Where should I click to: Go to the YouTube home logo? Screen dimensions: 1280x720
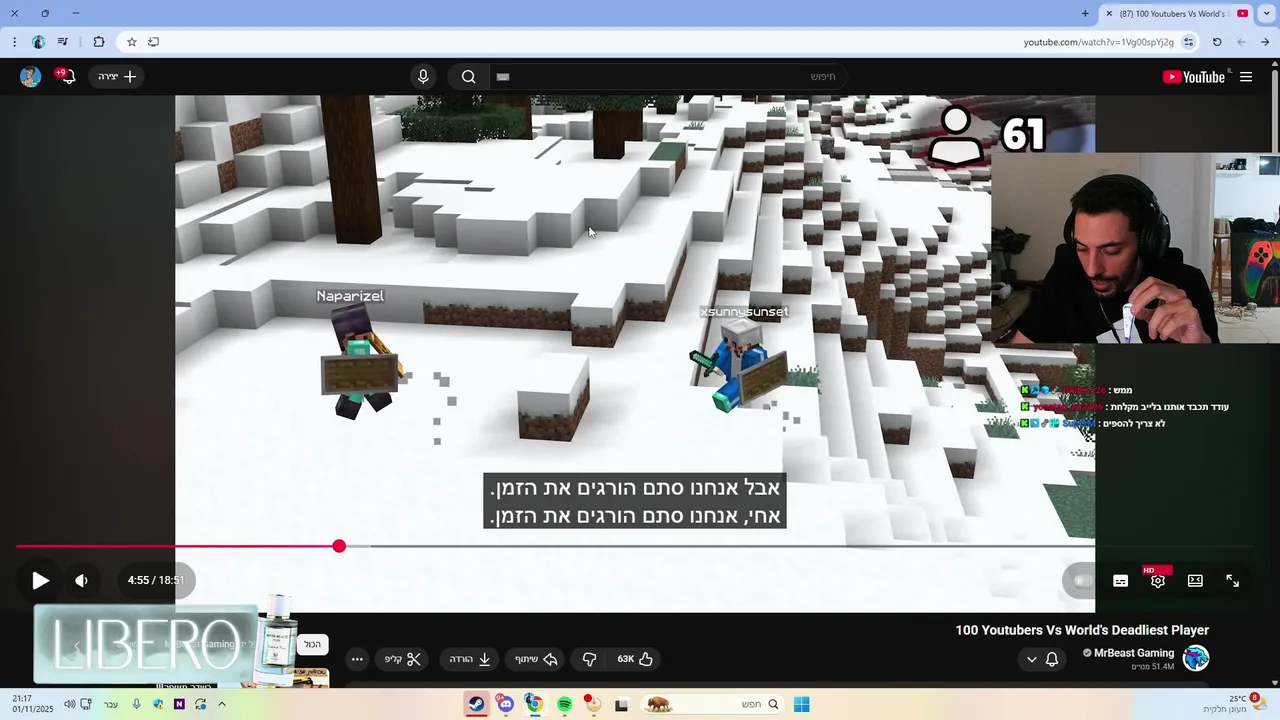pyautogui.click(x=1194, y=77)
